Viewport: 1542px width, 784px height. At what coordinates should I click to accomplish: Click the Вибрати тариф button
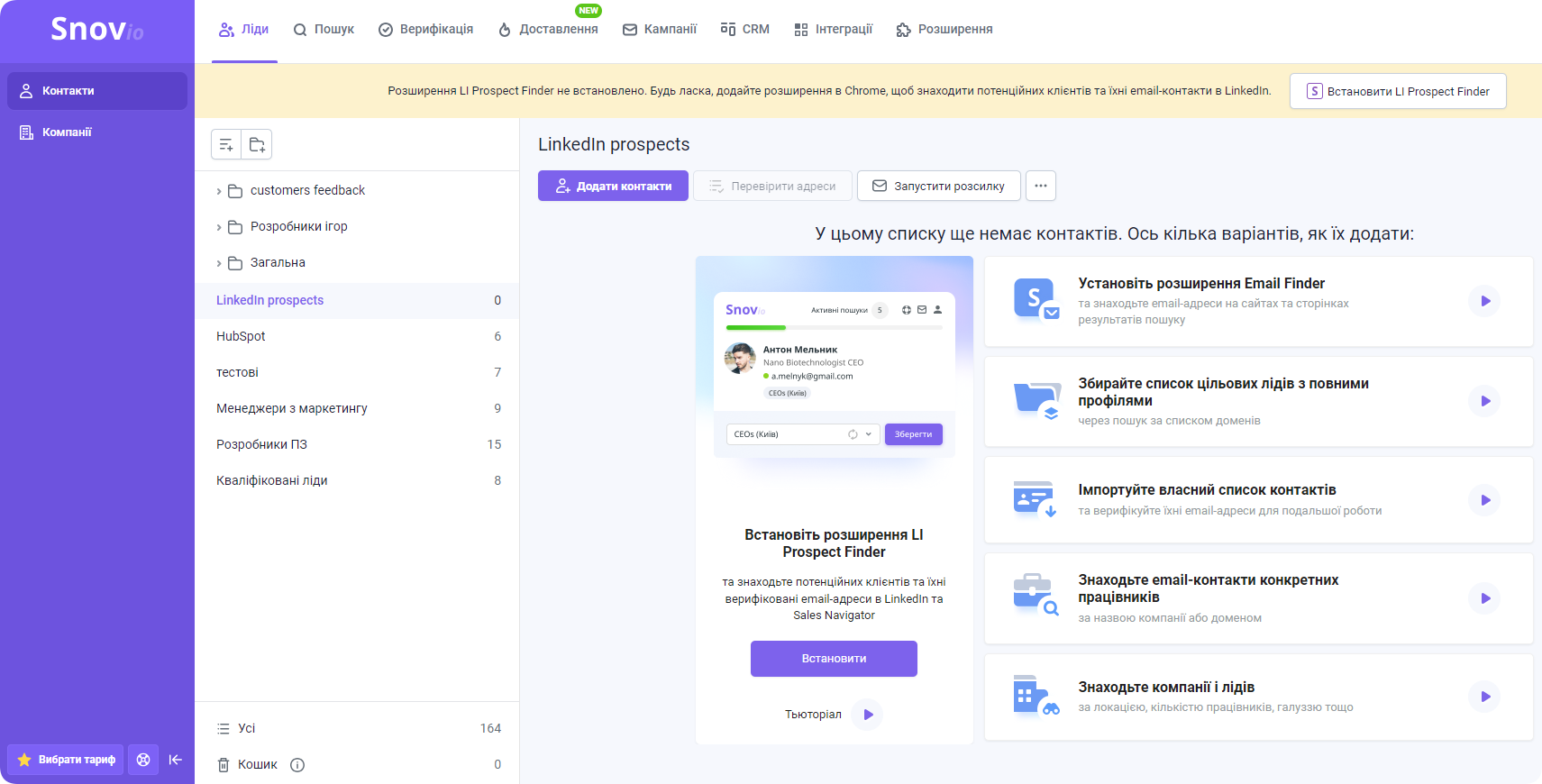click(66, 760)
